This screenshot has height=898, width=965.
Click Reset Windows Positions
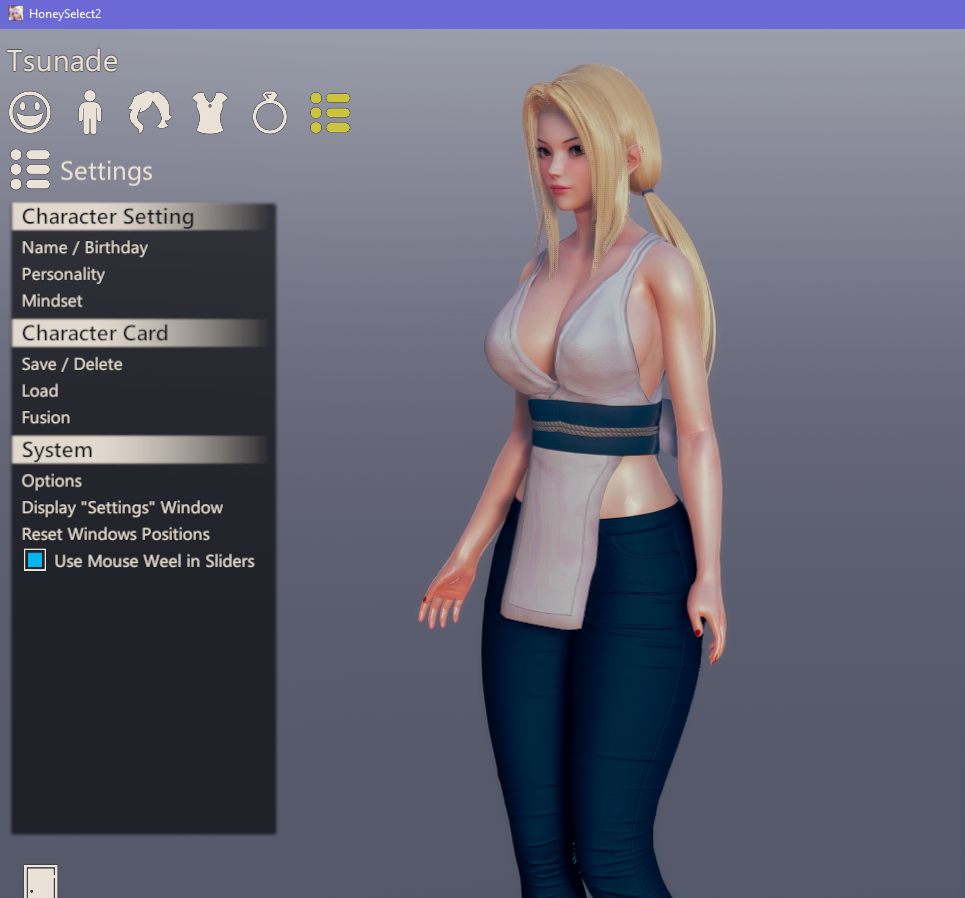pyautogui.click(x=116, y=534)
